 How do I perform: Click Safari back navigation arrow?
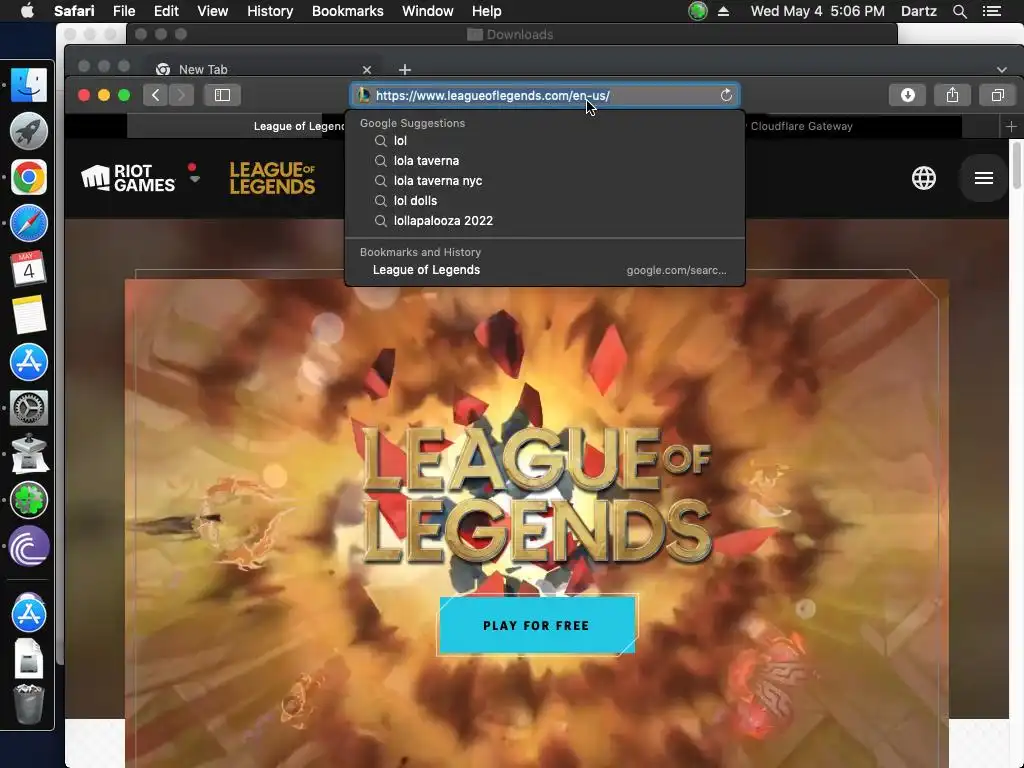pos(155,95)
